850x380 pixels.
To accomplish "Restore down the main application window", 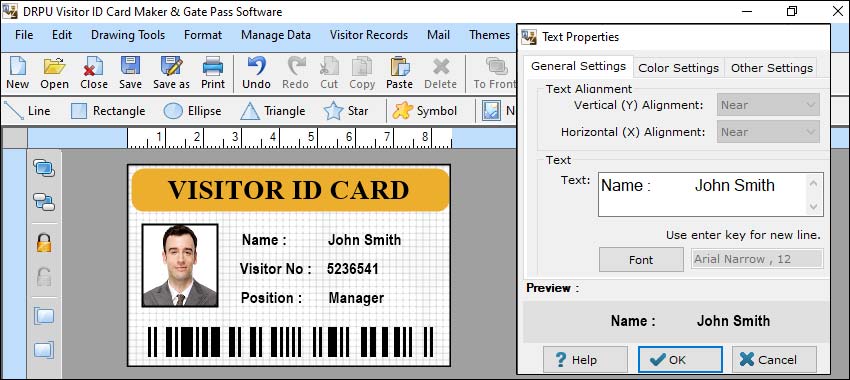I will [x=792, y=11].
